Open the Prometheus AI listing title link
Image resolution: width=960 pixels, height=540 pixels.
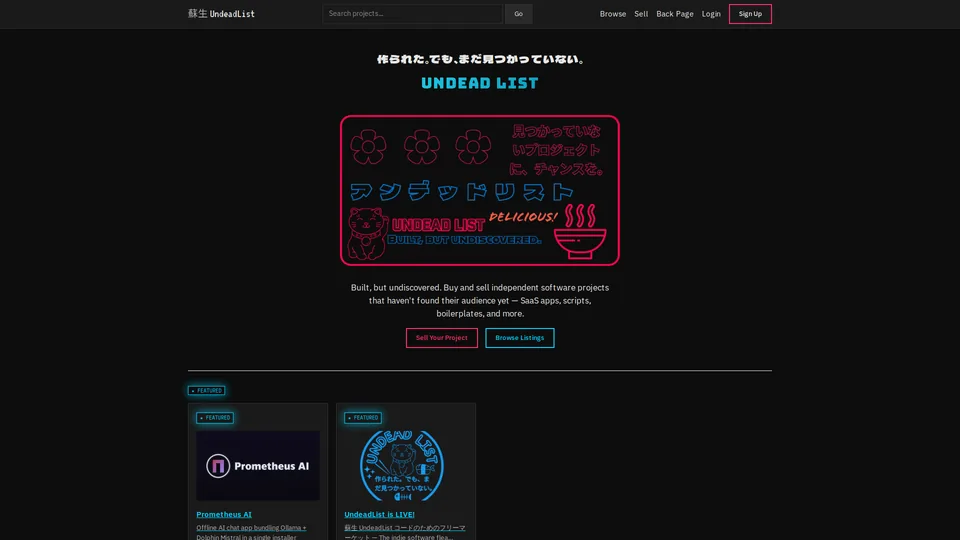point(223,514)
